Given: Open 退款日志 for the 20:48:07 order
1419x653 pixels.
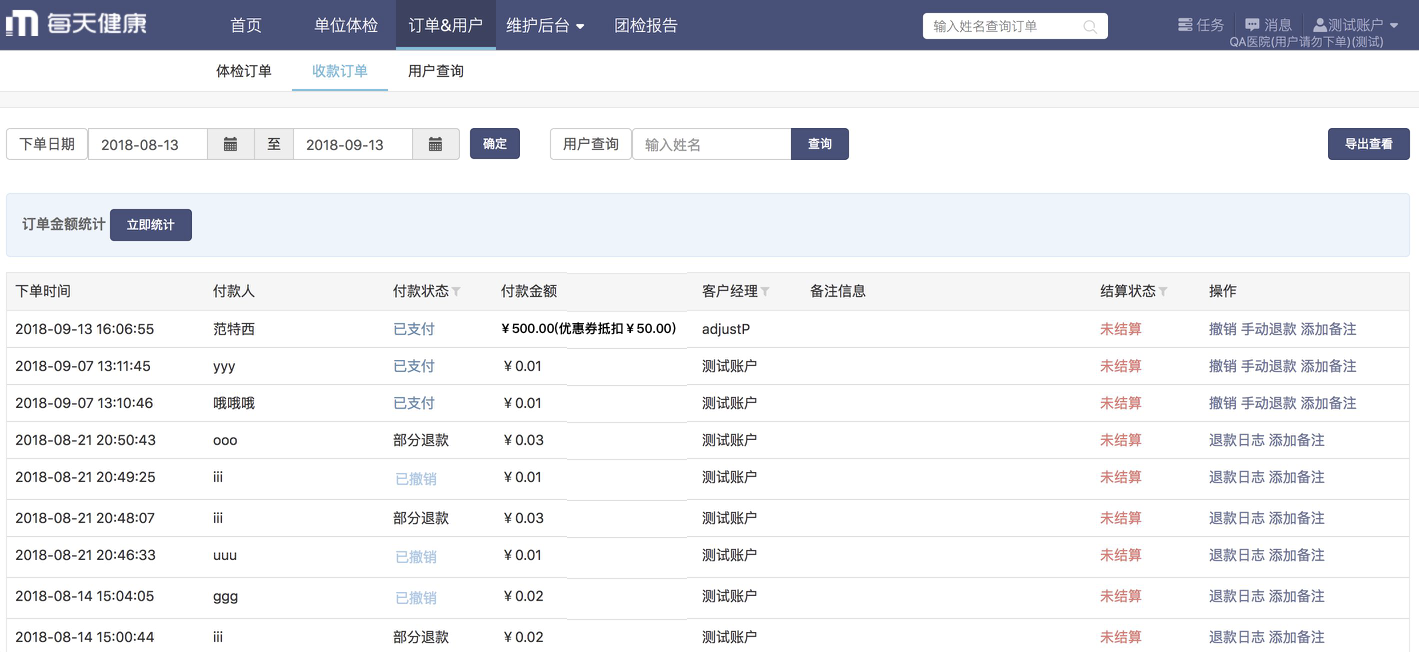Looking at the screenshot, I should coord(1237,518).
